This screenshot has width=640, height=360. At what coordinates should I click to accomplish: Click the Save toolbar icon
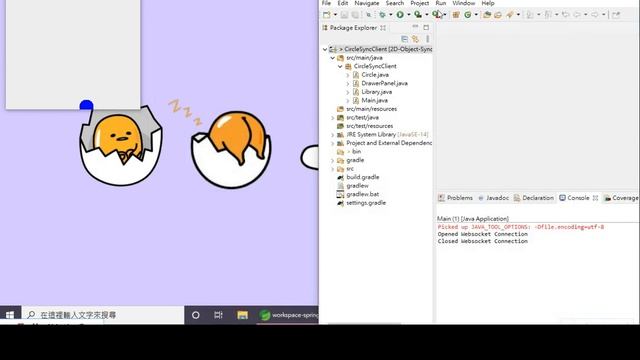[344, 15]
